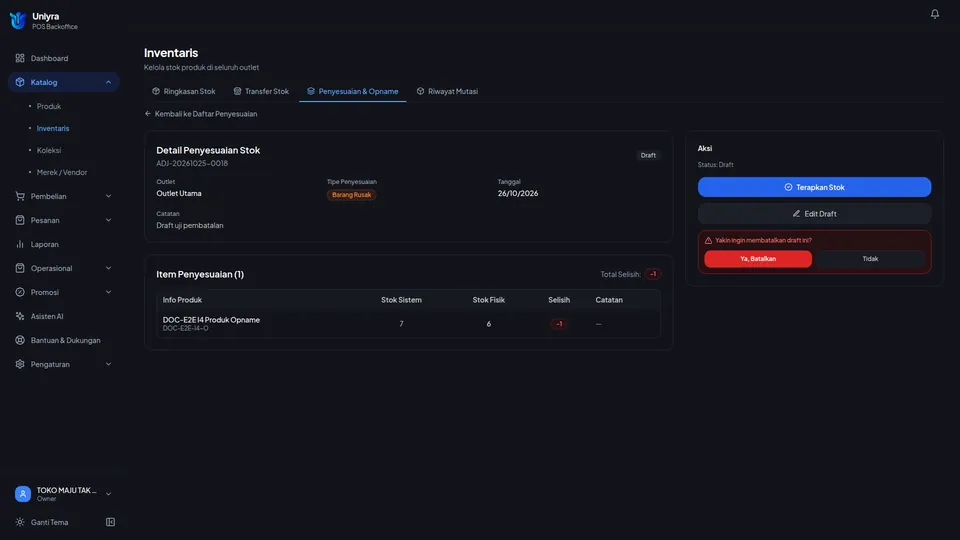Expand the Operasional menu chevron
960x540 pixels.
(x=108, y=268)
